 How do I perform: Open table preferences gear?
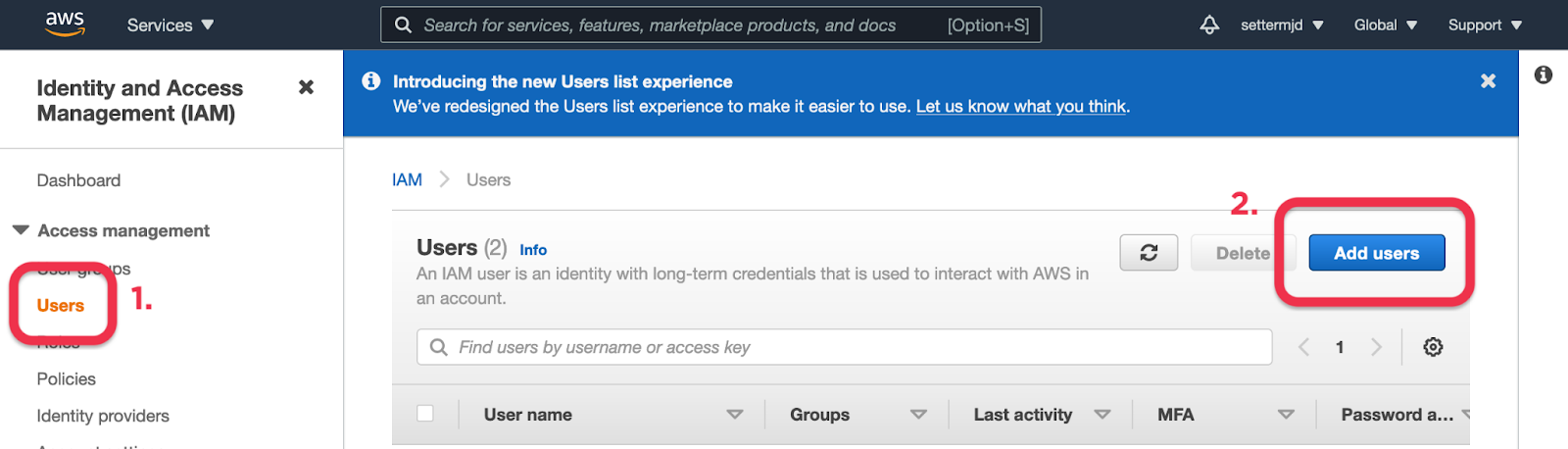coord(1433,347)
